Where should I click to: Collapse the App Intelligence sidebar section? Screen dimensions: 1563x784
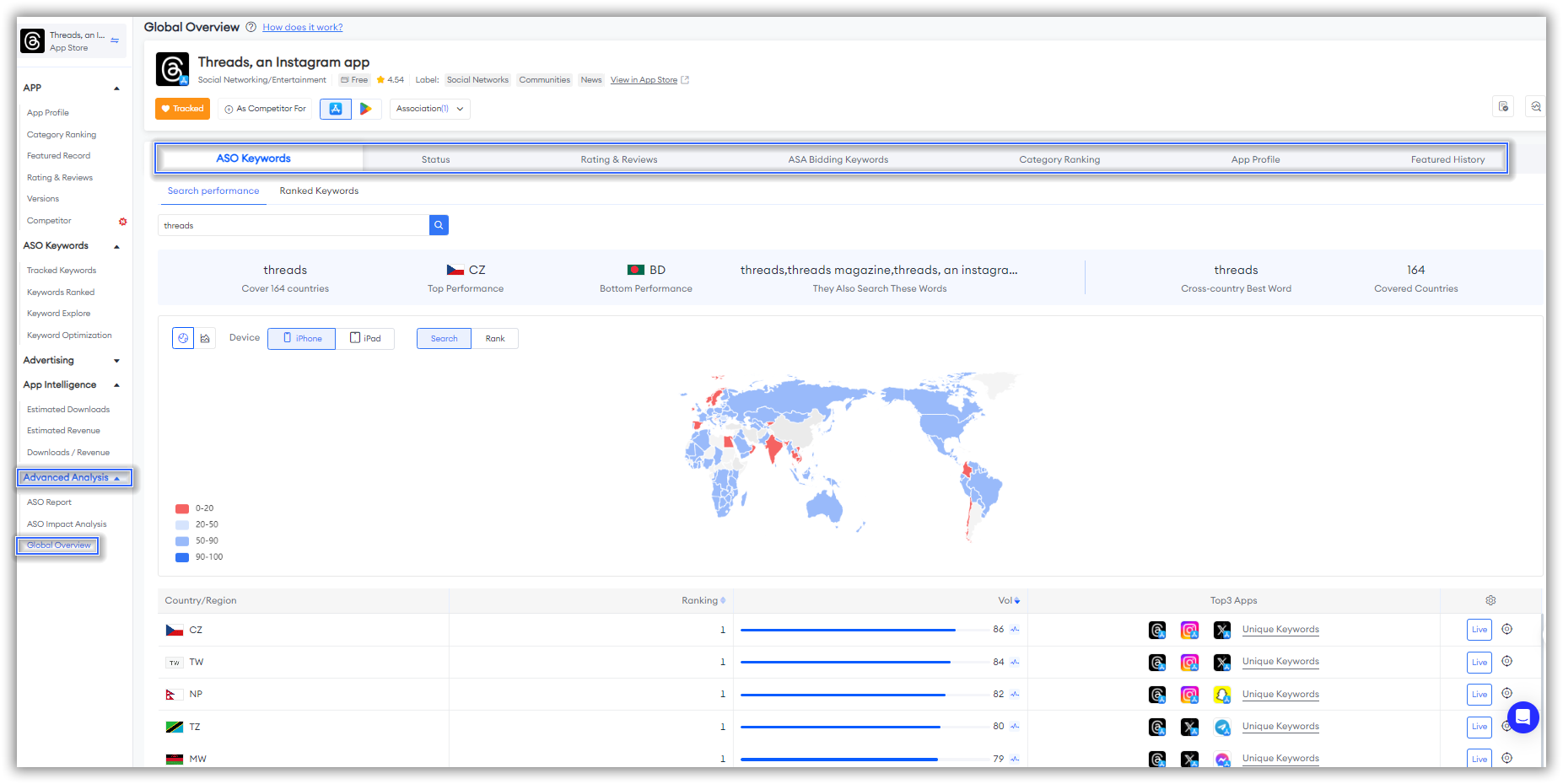pyautogui.click(x=116, y=385)
